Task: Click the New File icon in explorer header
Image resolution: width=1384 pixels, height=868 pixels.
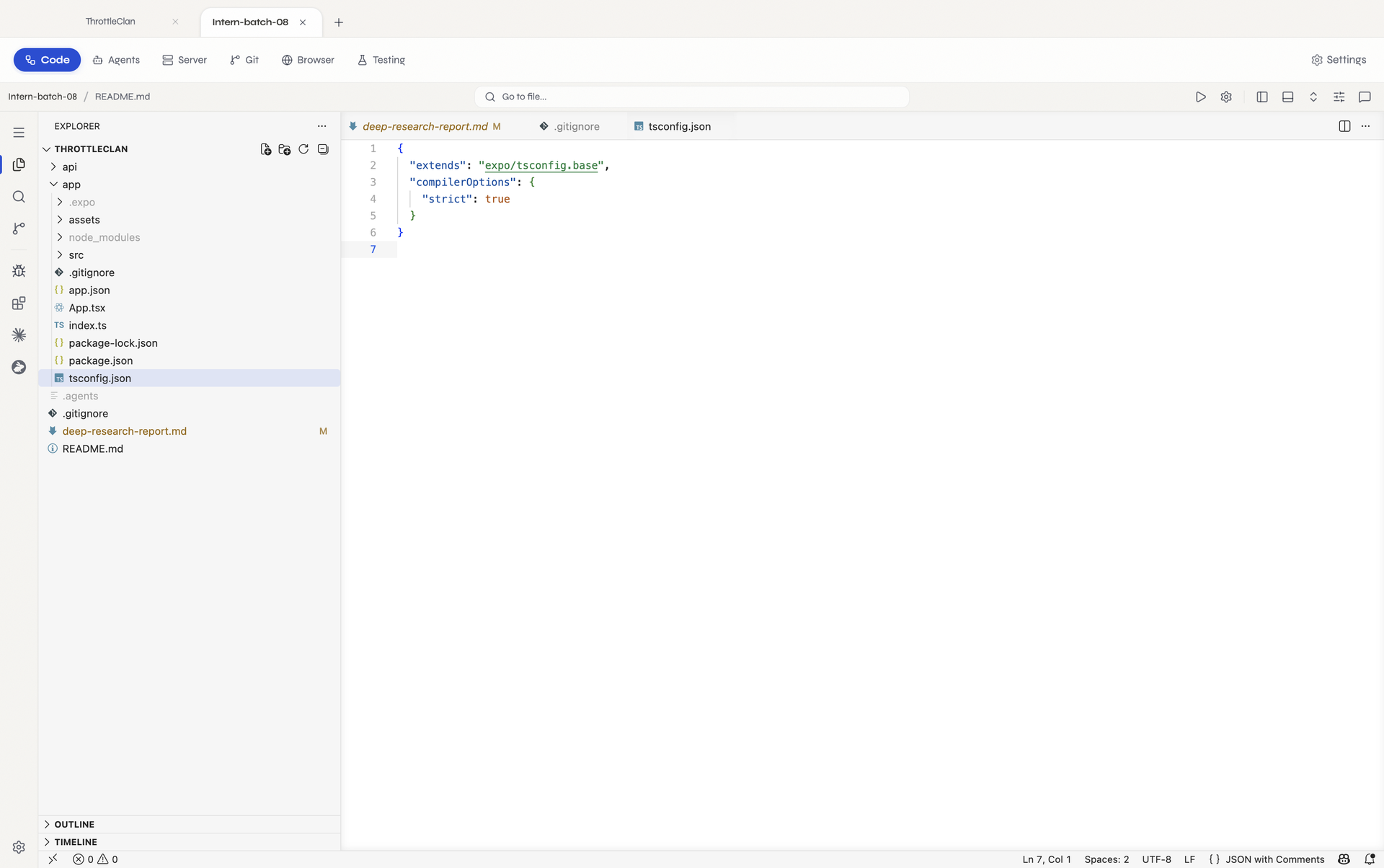Action: tap(266, 149)
